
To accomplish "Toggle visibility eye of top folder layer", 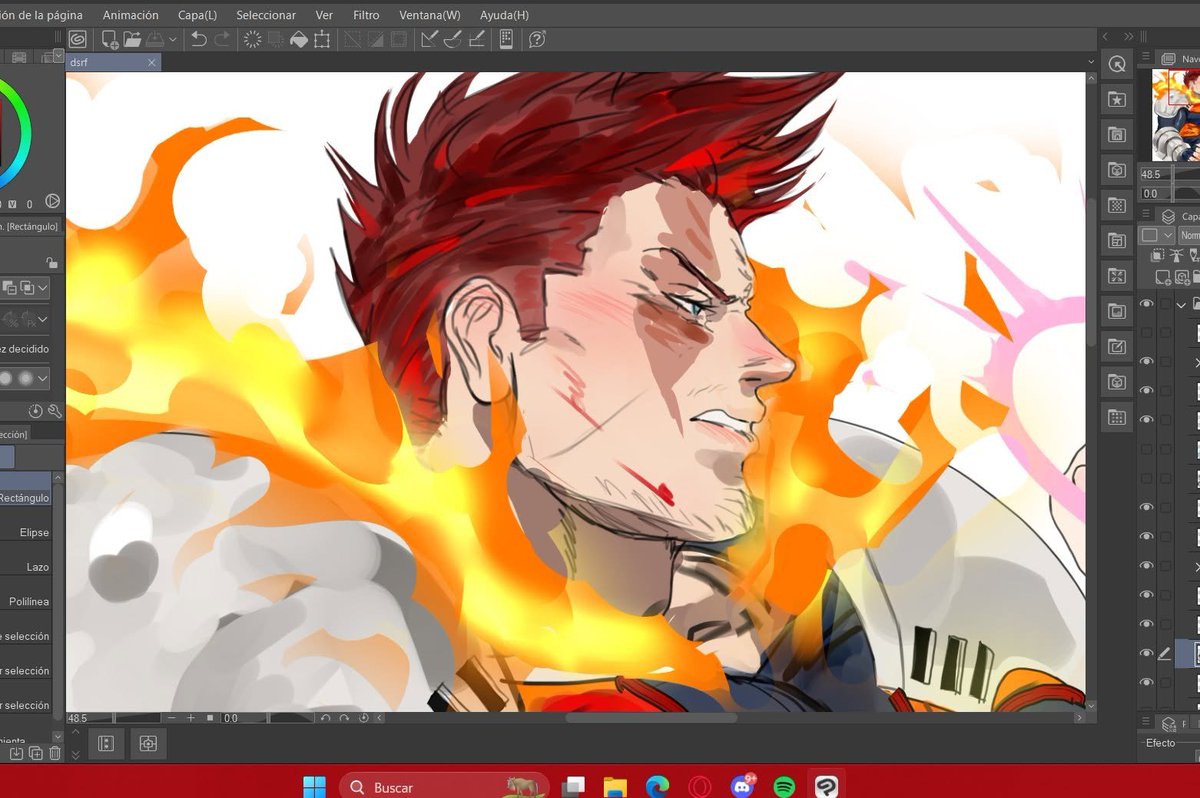I will pyautogui.click(x=1146, y=304).
